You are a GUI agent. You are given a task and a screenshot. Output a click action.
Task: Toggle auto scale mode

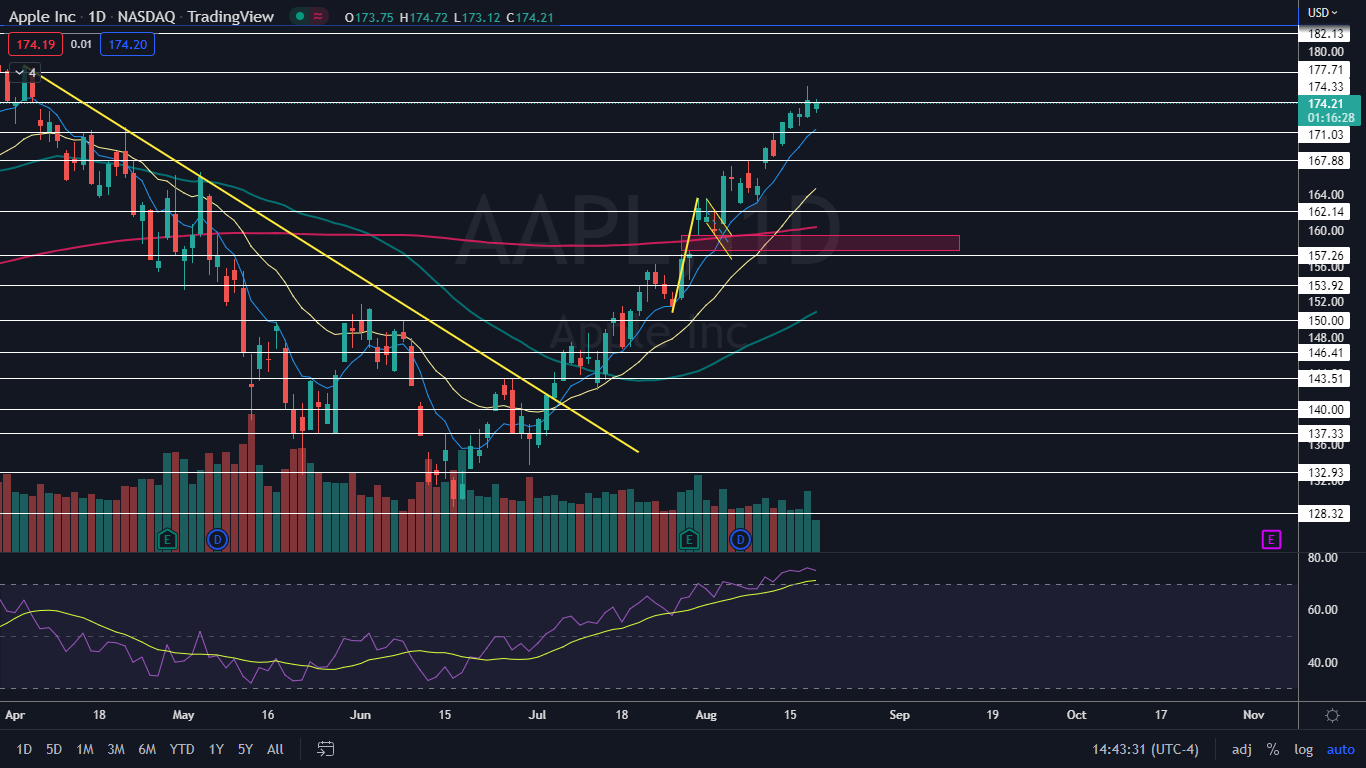coord(1340,748)
